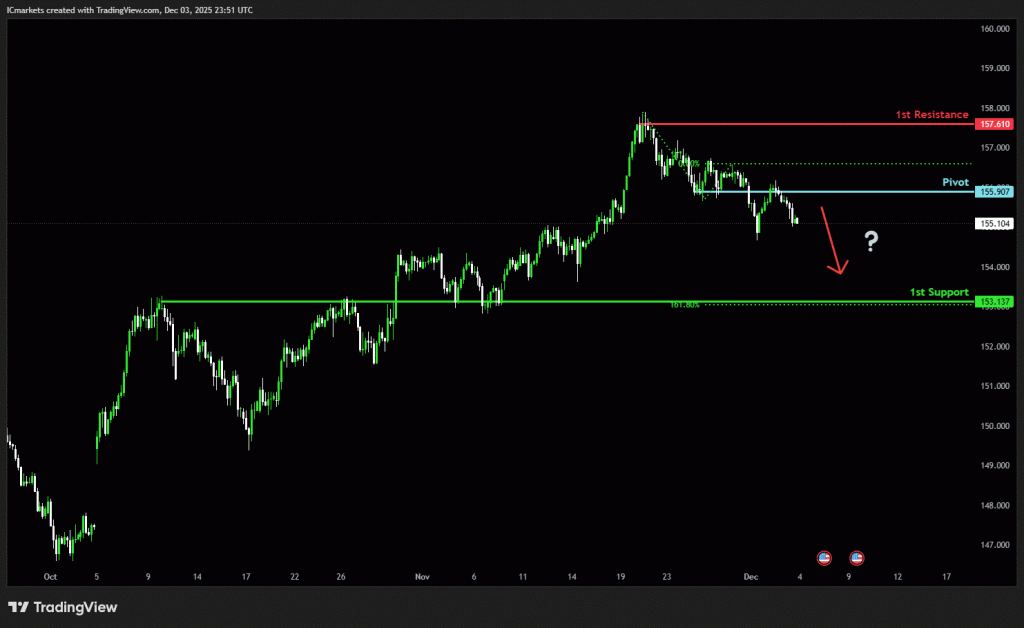Viewport: 1024px width, 628px height.
Task: Click the current price label 155.104
Action: pos(993,224)
